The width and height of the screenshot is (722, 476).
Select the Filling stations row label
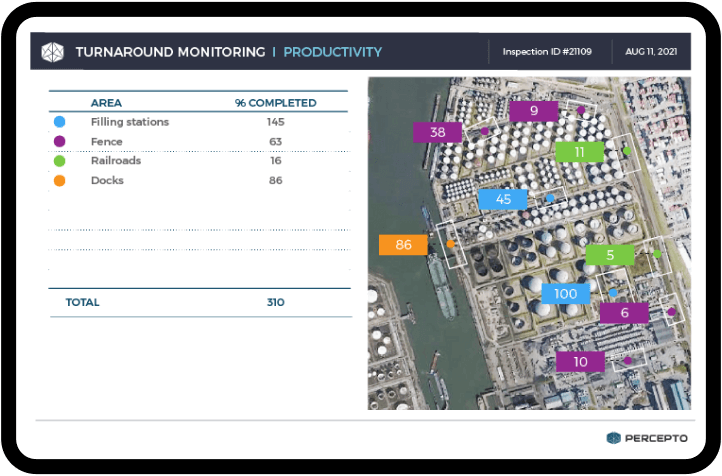(130, 122)
